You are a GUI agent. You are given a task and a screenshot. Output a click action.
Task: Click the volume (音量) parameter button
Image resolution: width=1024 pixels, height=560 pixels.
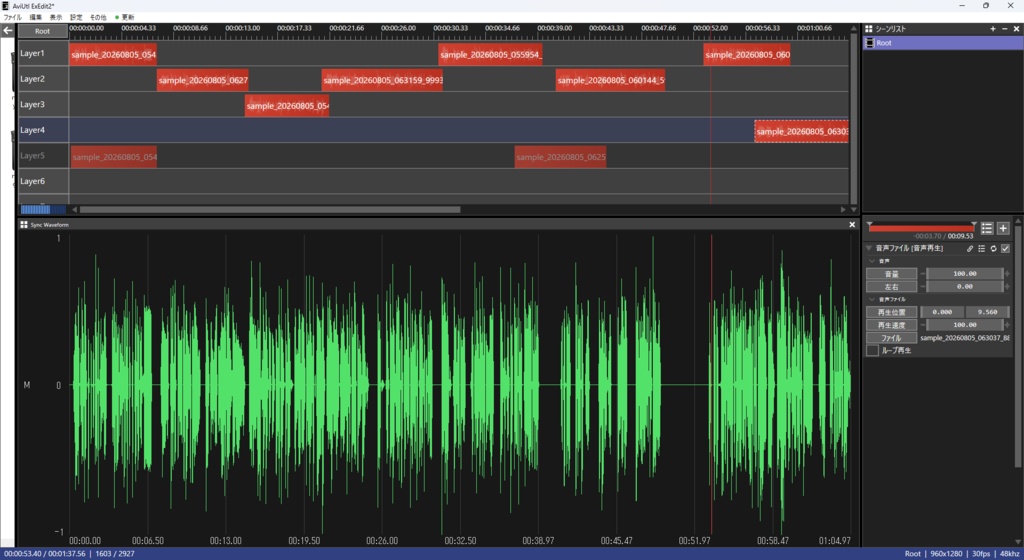point(891,273)
